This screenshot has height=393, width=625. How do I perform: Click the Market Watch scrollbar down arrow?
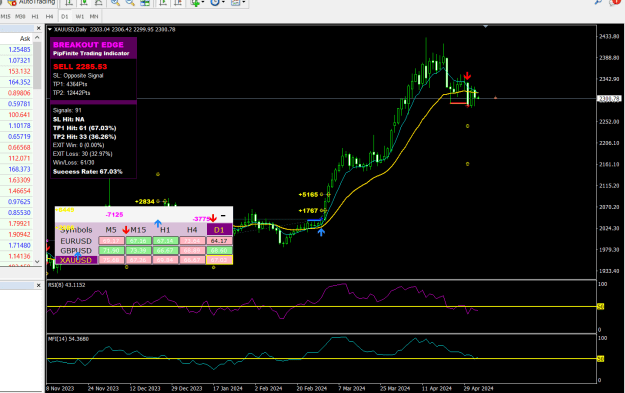[37, 261]
